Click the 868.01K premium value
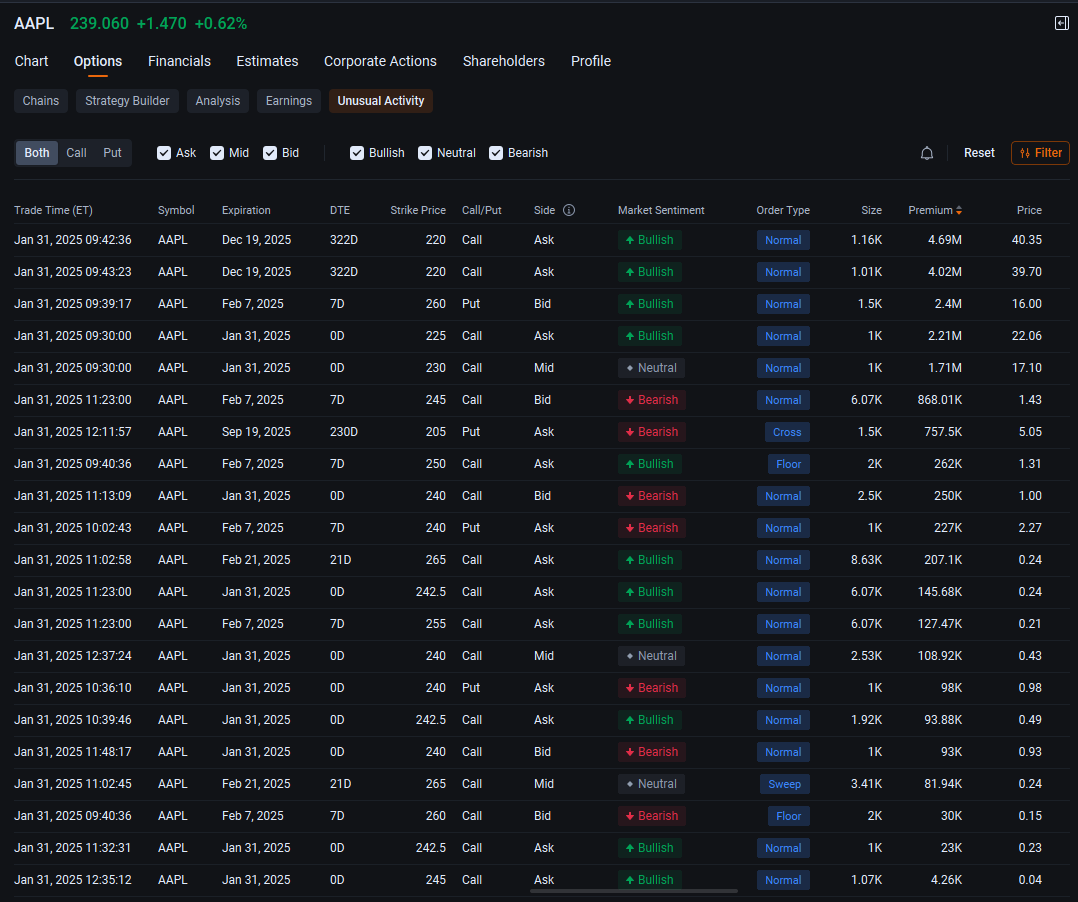 click(x=939, y=400)
